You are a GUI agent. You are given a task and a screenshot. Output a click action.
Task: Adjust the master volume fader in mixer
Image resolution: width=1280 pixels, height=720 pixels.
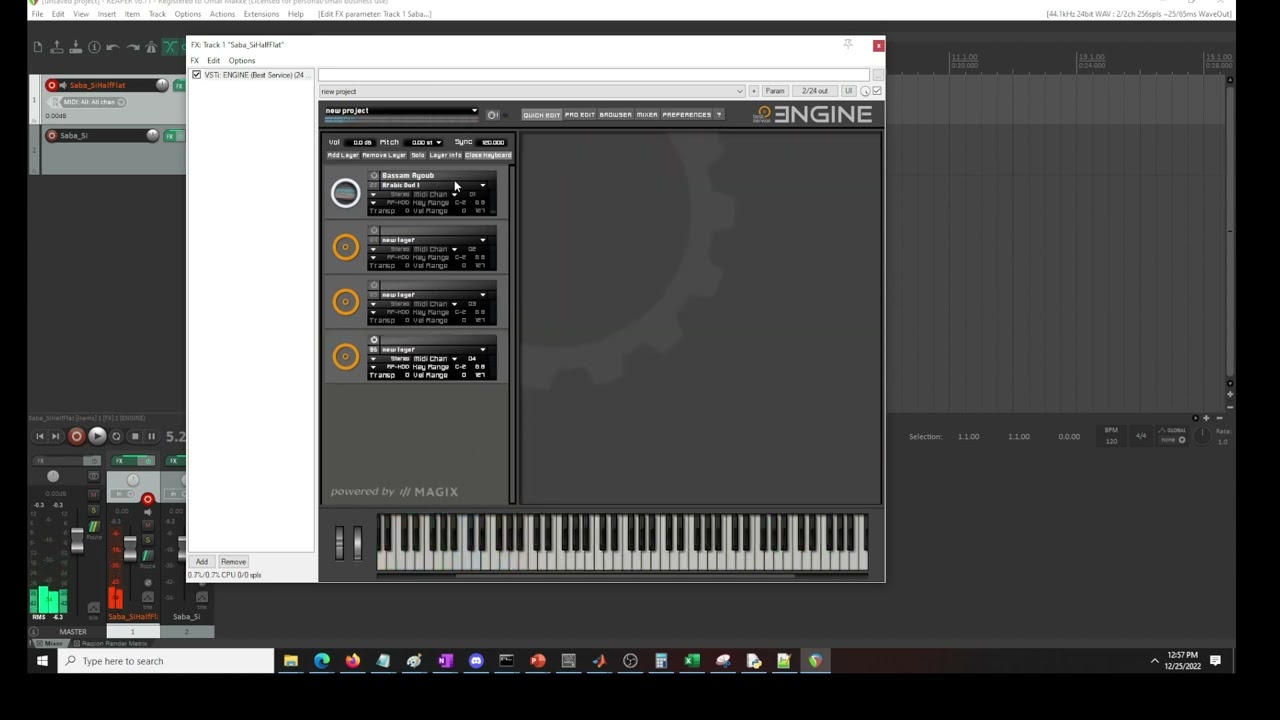(76, 540)
